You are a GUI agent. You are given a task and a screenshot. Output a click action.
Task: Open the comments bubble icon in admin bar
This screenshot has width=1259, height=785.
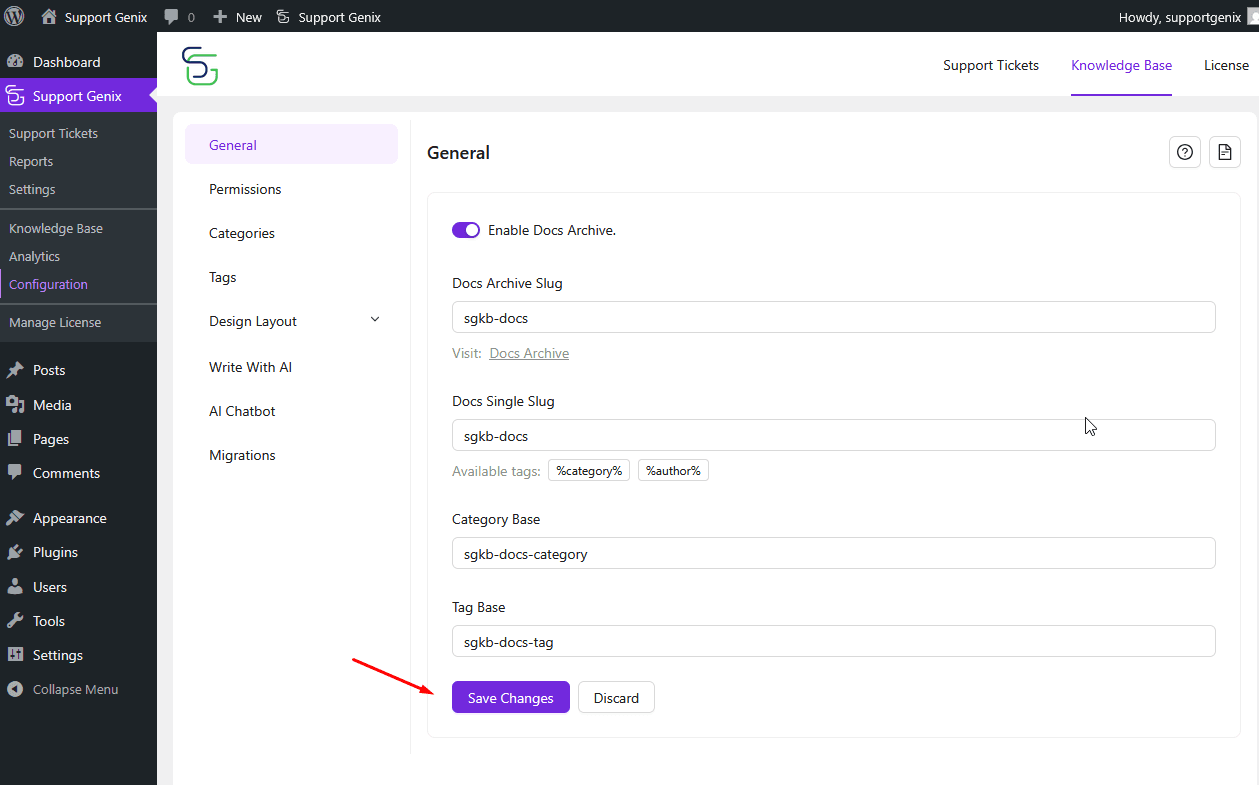click(172, 17)
